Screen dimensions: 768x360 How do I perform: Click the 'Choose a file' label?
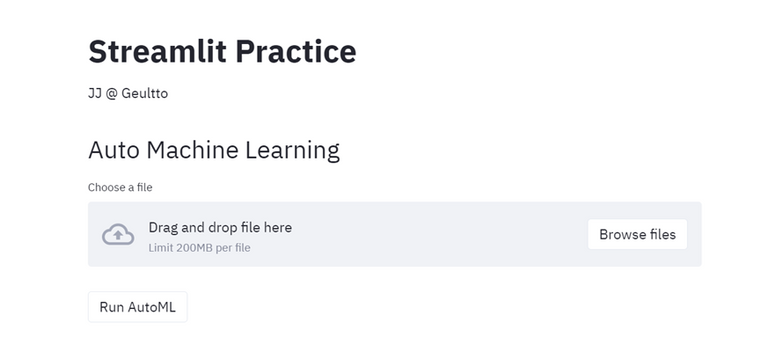tap(120, 188)
